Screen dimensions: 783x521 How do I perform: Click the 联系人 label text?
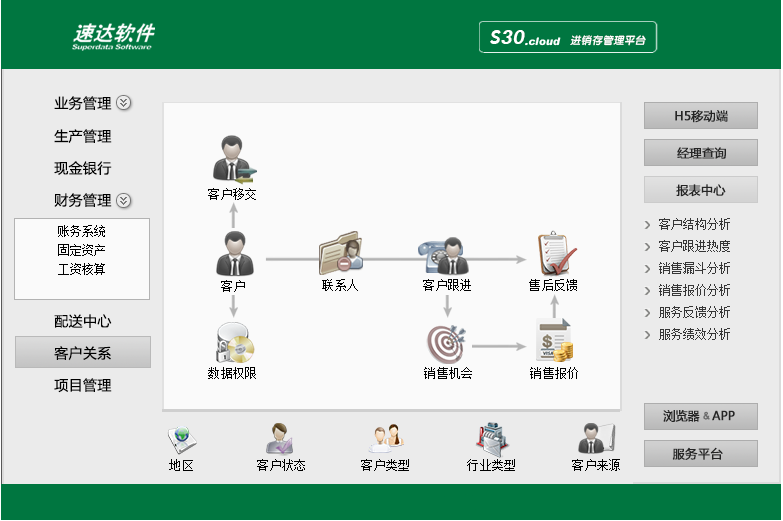pos(340,285)
